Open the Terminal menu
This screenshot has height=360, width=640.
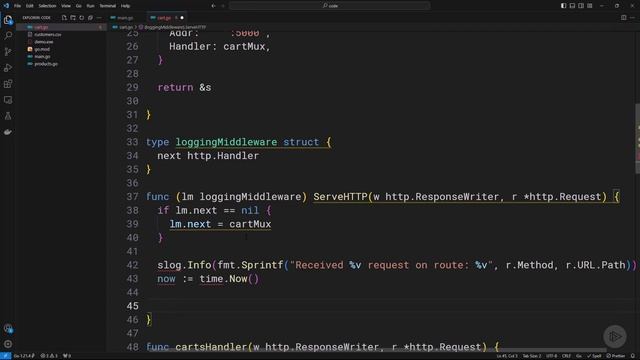pos(108,6)
